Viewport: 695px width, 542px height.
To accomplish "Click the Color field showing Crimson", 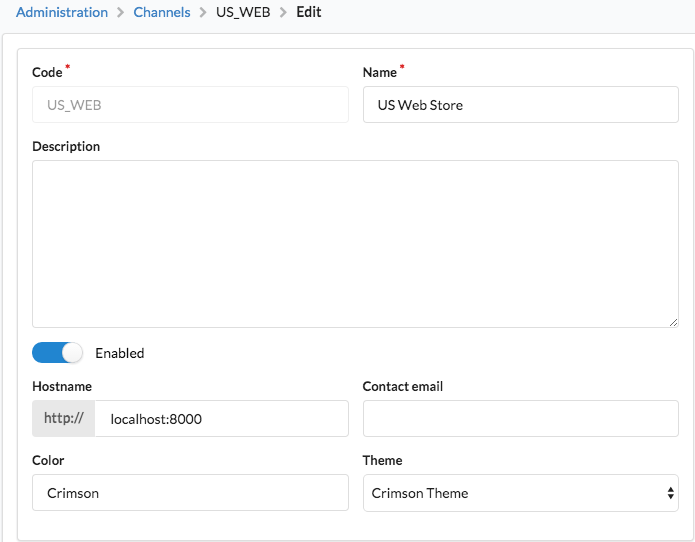I will click(190, 492).
